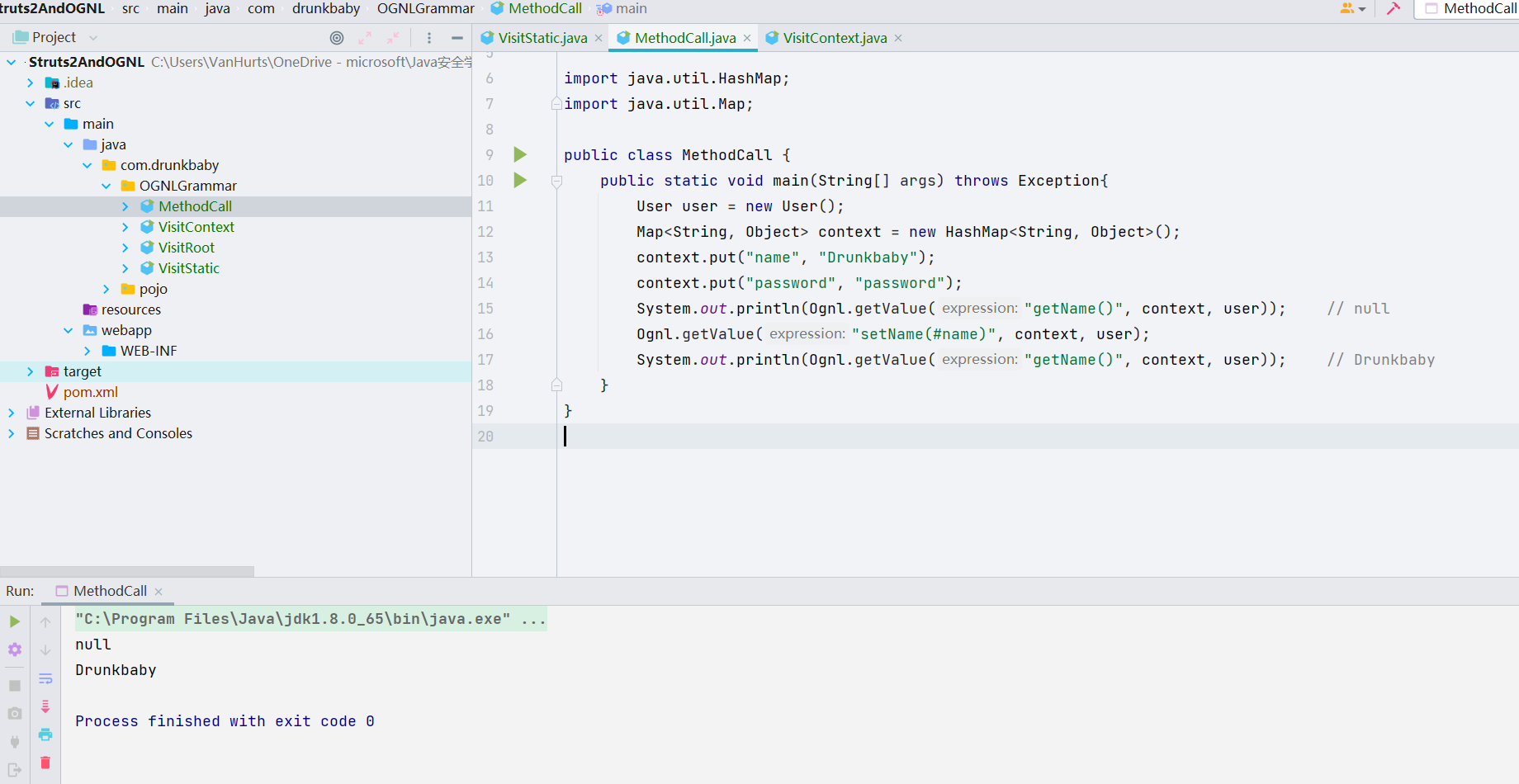The image size is (1519, 784).
Task: Clear console output with trash icon
Action: pos(45,763)
